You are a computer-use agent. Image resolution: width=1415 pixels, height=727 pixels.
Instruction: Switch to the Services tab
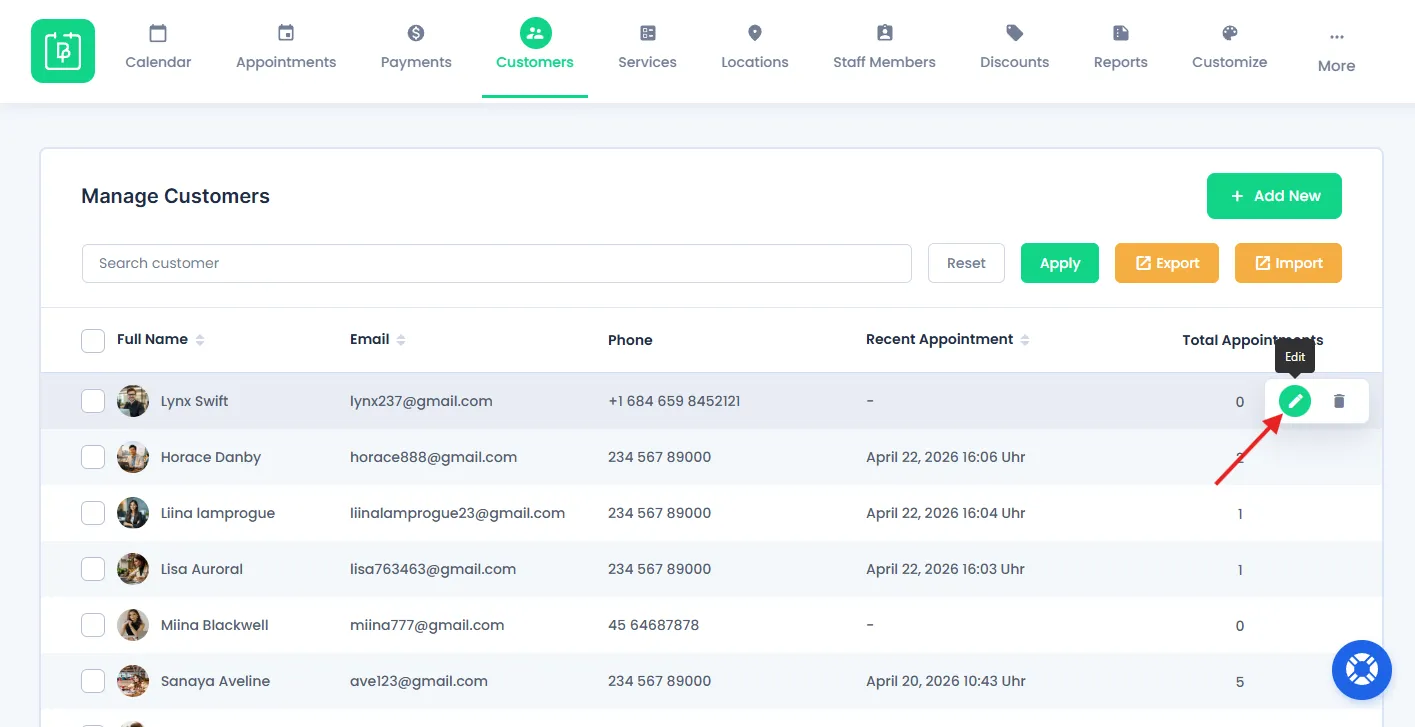coord(647,48)
